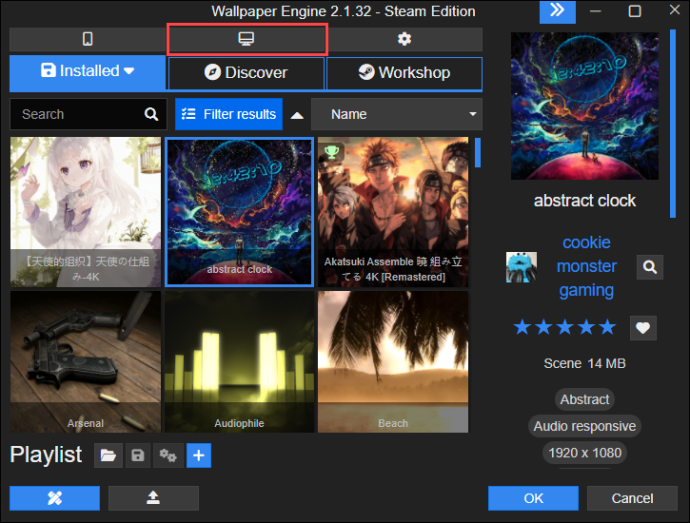Click the cookie monster author avatar
The image size is (690, 523).
521,267
